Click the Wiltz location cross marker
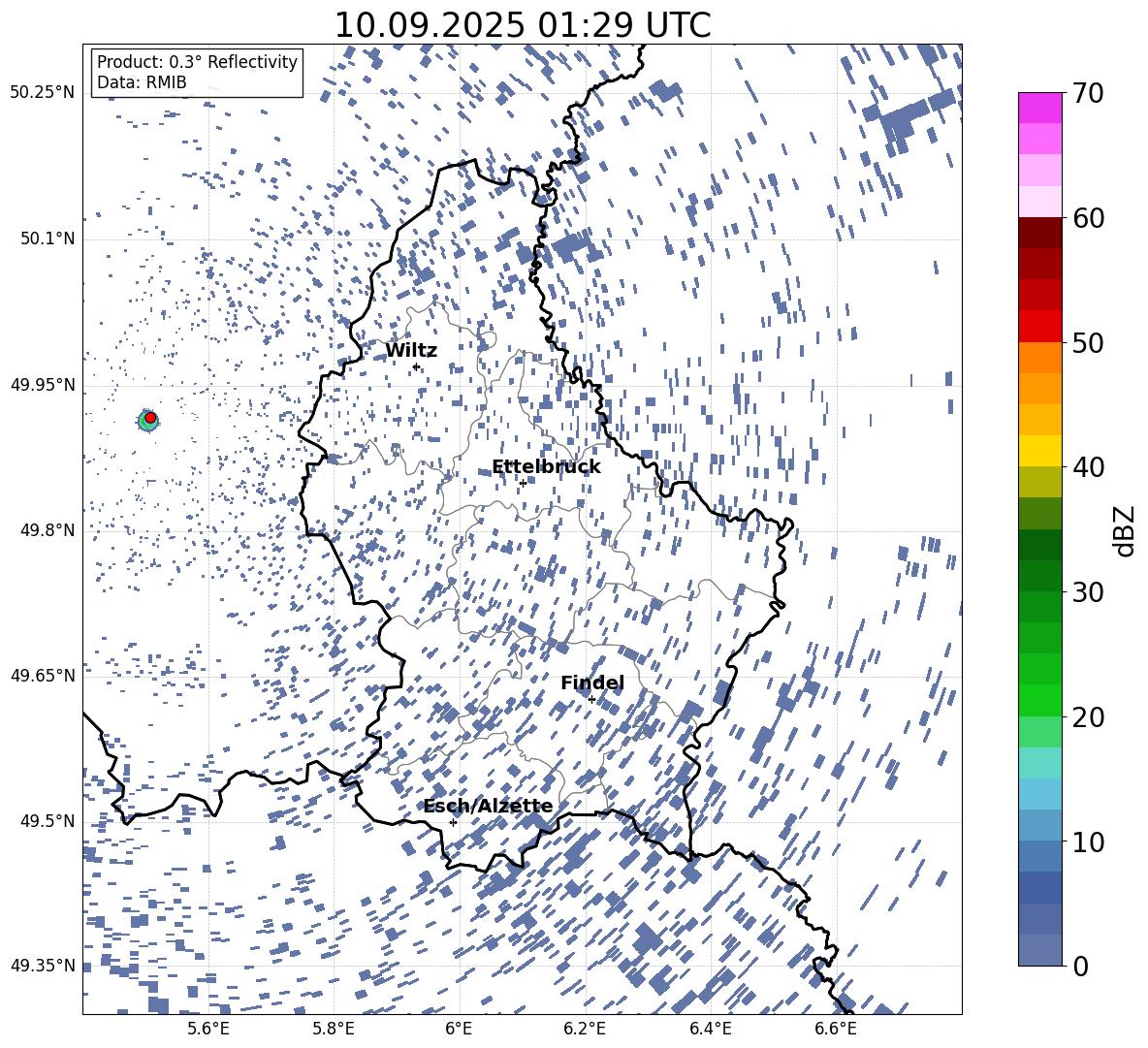The width and height of the screenshot is (1148, 1048). click(x=416, y=366)
